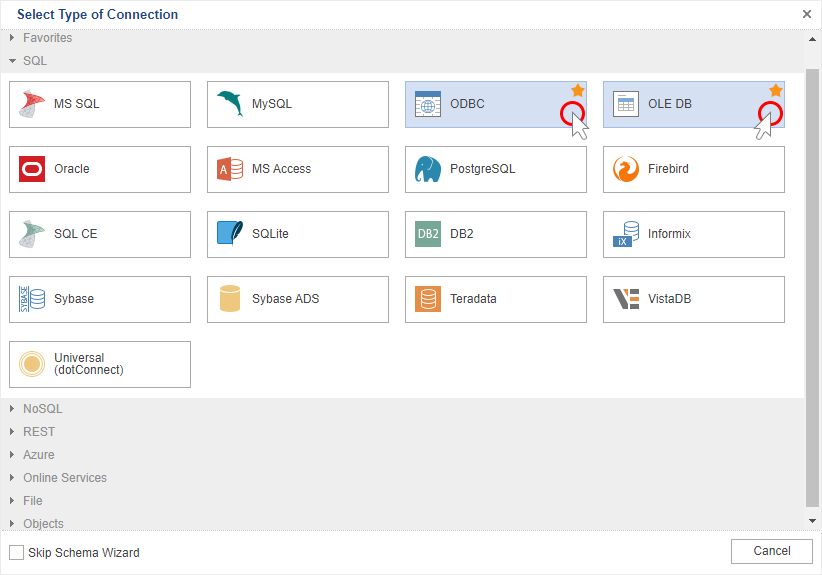Screen dimensions: 822x575
Task: Select the Universal dotConnect circle icon
Action: coord(32,364)
